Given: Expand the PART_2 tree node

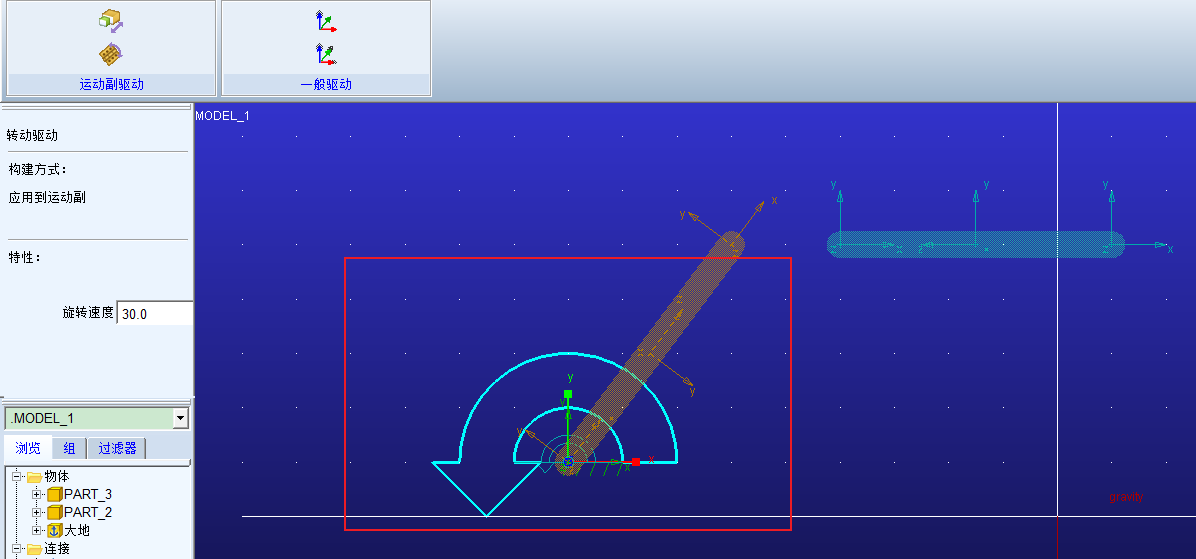Looking at the screenshot, I should click(x=36, y=512).
